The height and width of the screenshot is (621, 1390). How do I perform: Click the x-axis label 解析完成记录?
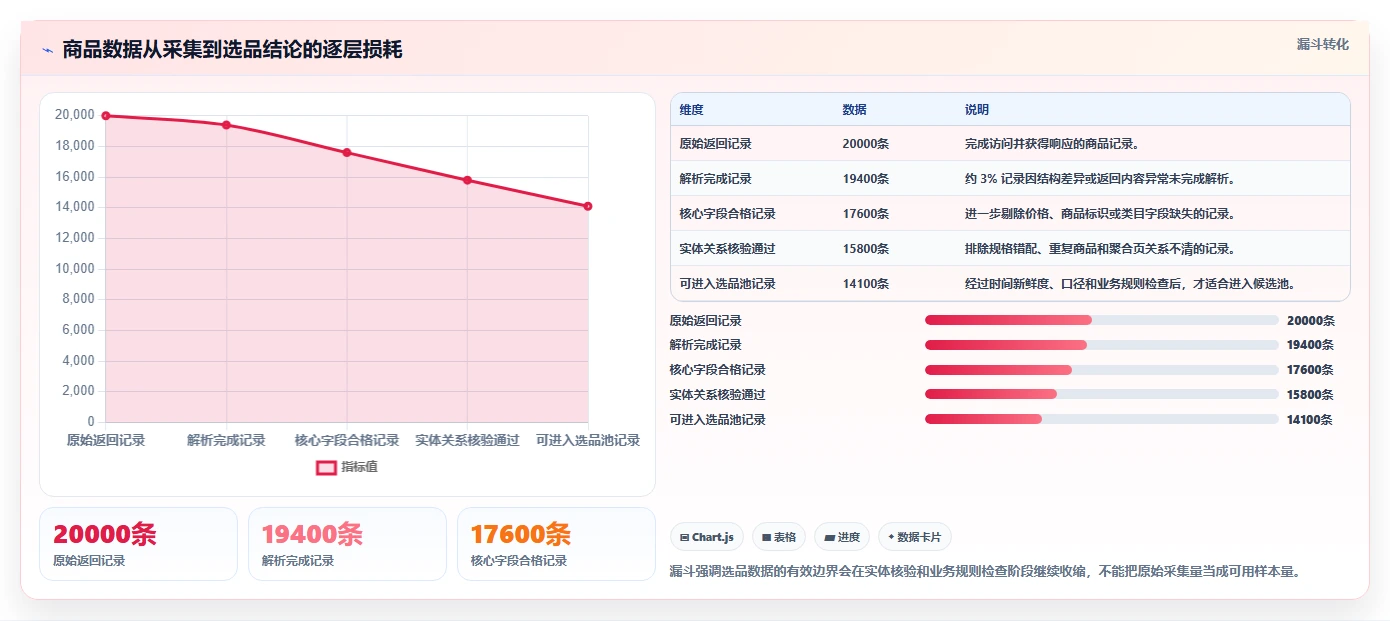point(226,440)
